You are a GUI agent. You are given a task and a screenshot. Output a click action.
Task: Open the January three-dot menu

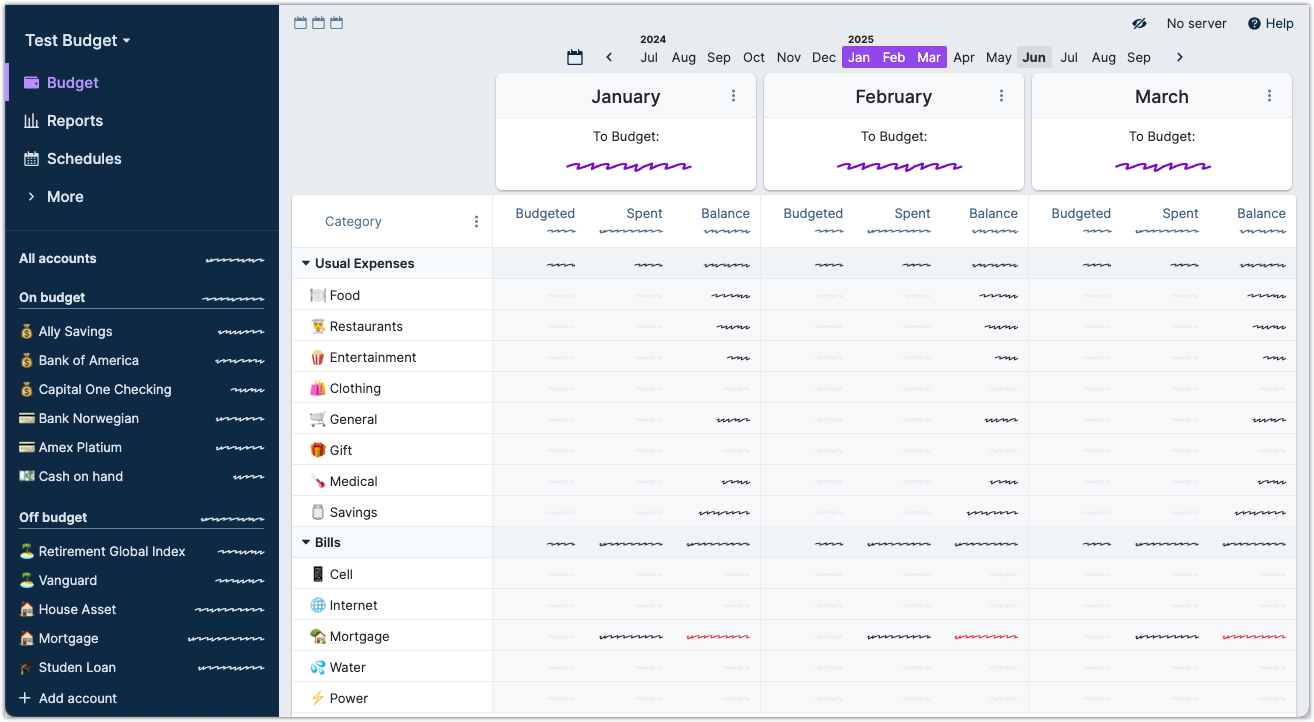point(733,96)
